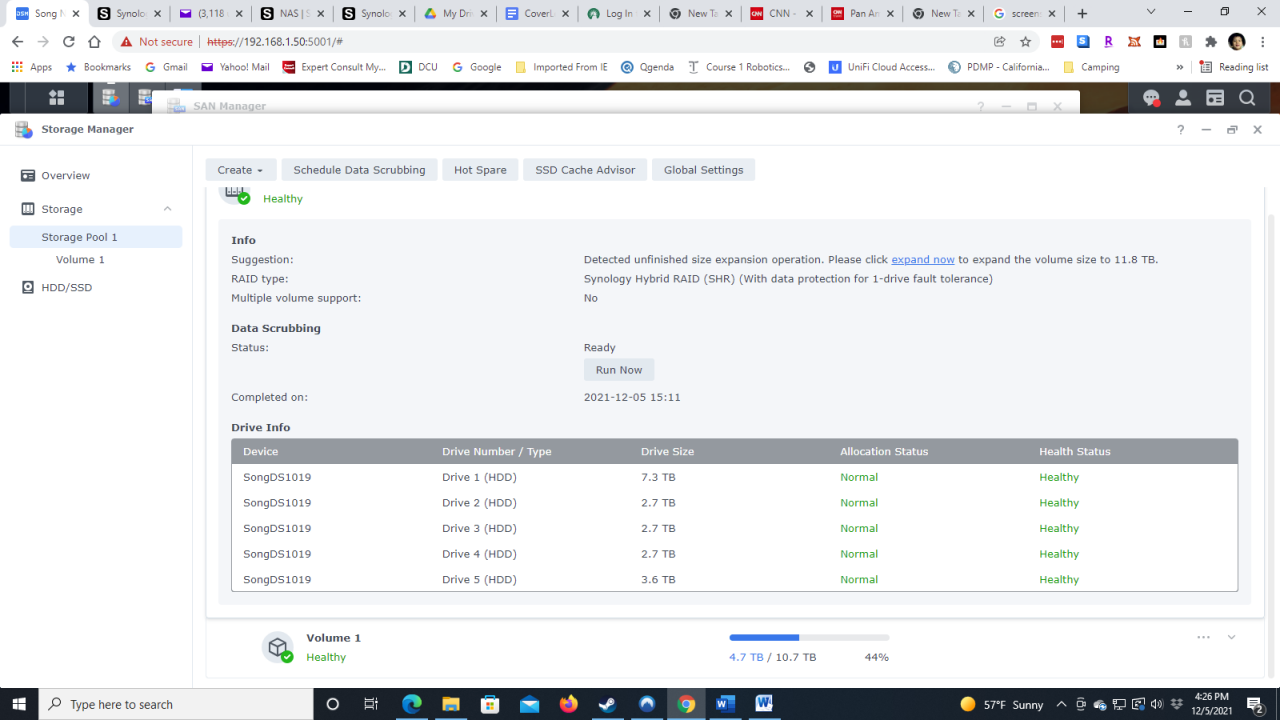The height and width of the screenshot is (720, 1280).
Task: Open UniFi Cloud Access bookmark
Action: [x=882, y=67]
